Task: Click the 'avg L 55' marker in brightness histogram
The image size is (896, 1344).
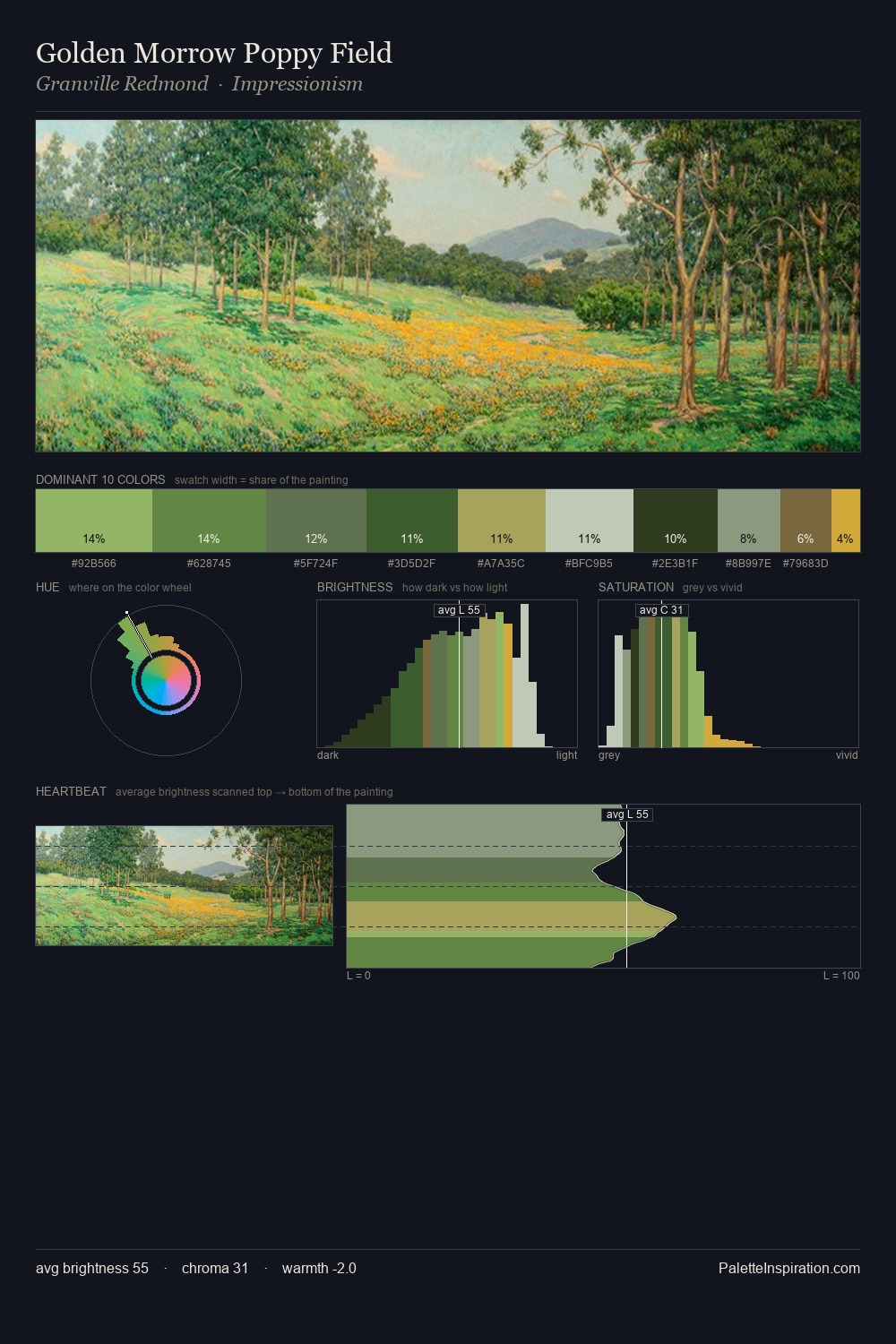Action: [459, 610]
